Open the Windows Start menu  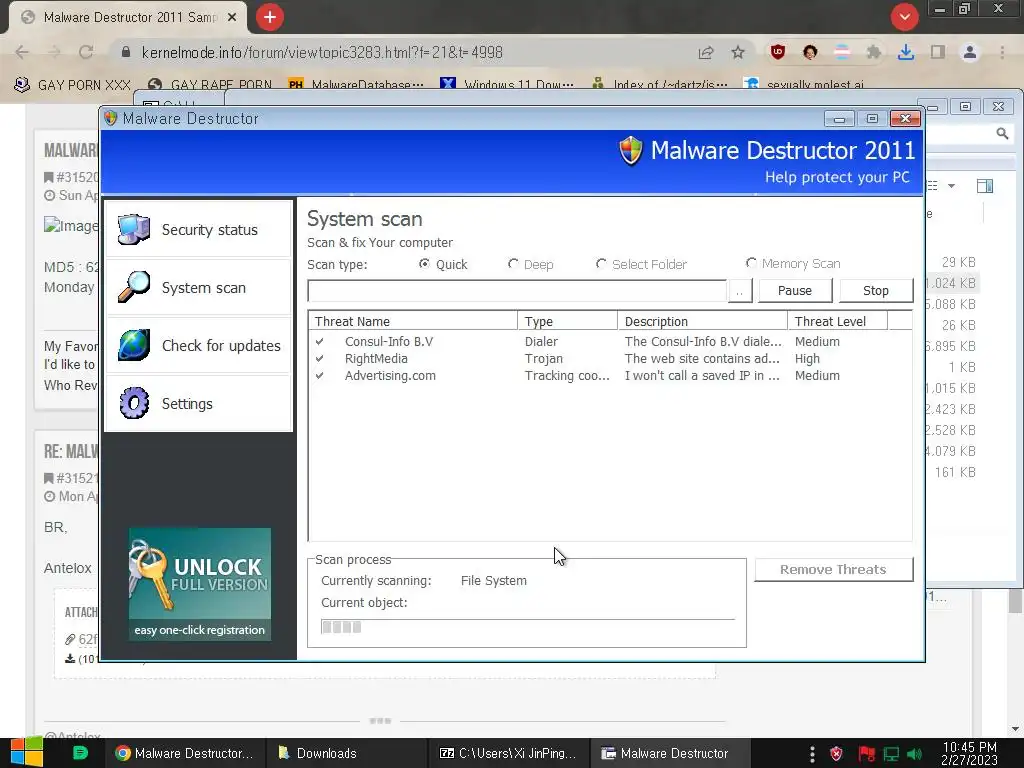tap(26, 752)
